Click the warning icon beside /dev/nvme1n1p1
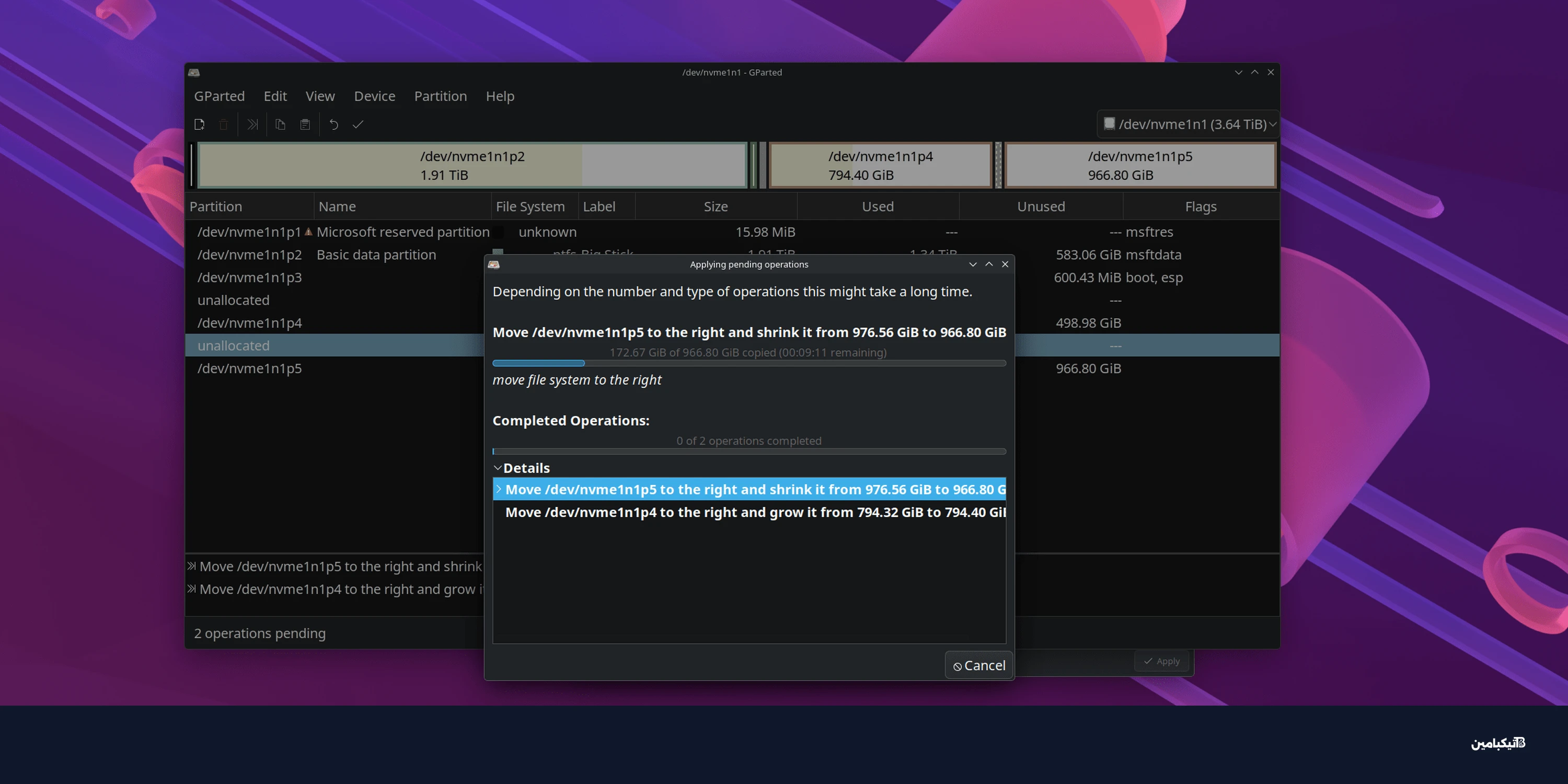 tap(308, 232)
